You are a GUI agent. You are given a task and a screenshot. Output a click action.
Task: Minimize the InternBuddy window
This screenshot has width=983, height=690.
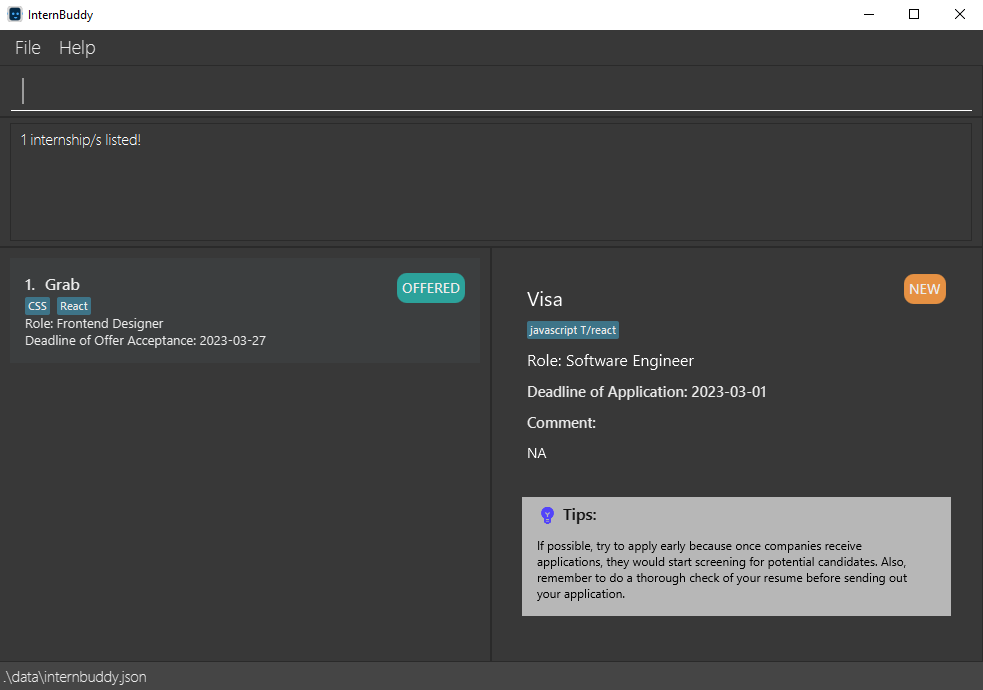tap(869, 14)
